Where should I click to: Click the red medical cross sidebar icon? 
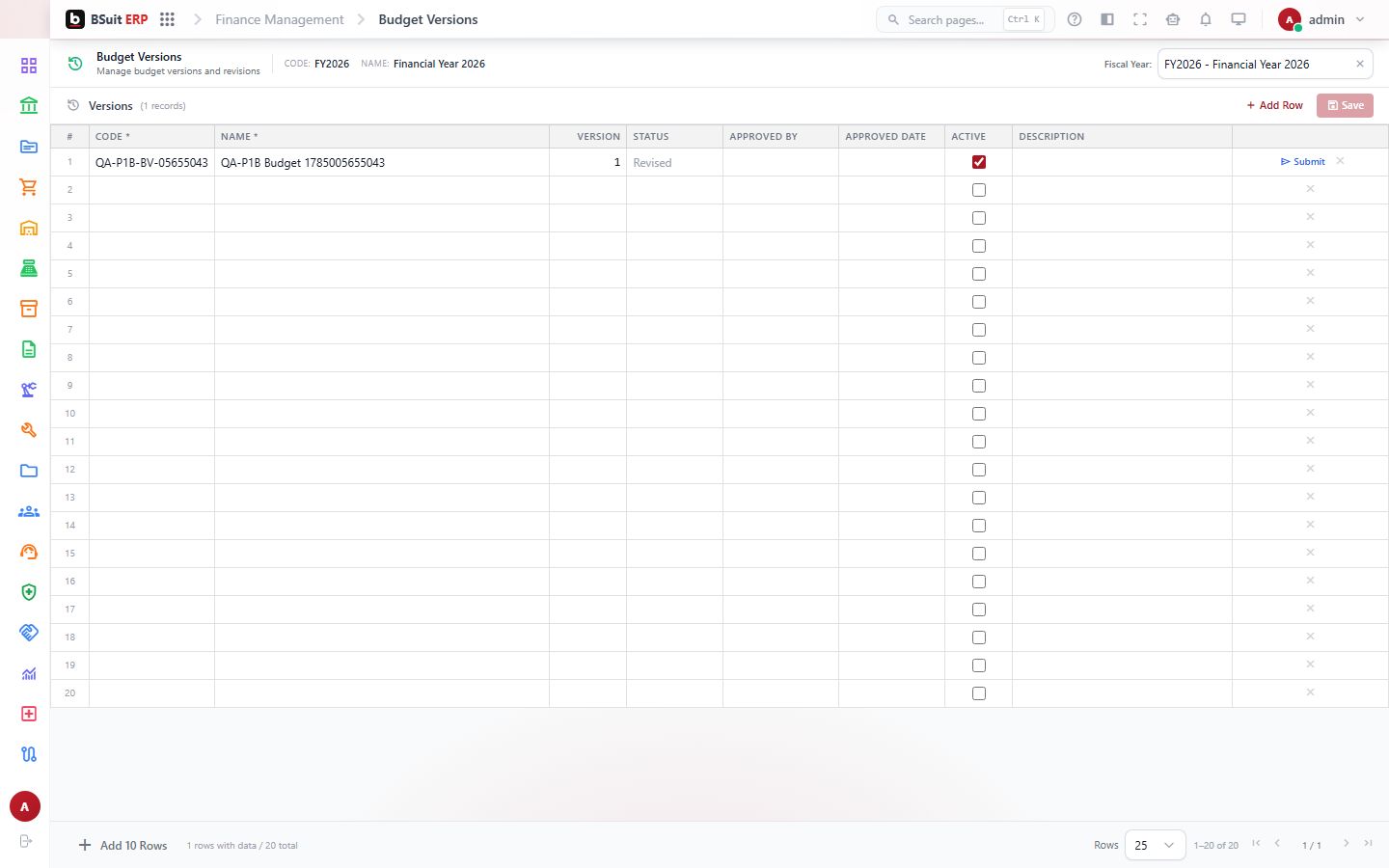[x=29, y=714]
